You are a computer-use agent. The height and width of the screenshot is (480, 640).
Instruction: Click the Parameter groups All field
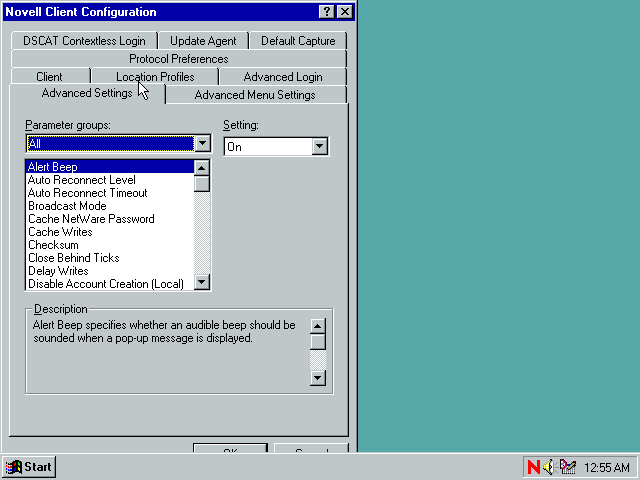coord(110,144)
